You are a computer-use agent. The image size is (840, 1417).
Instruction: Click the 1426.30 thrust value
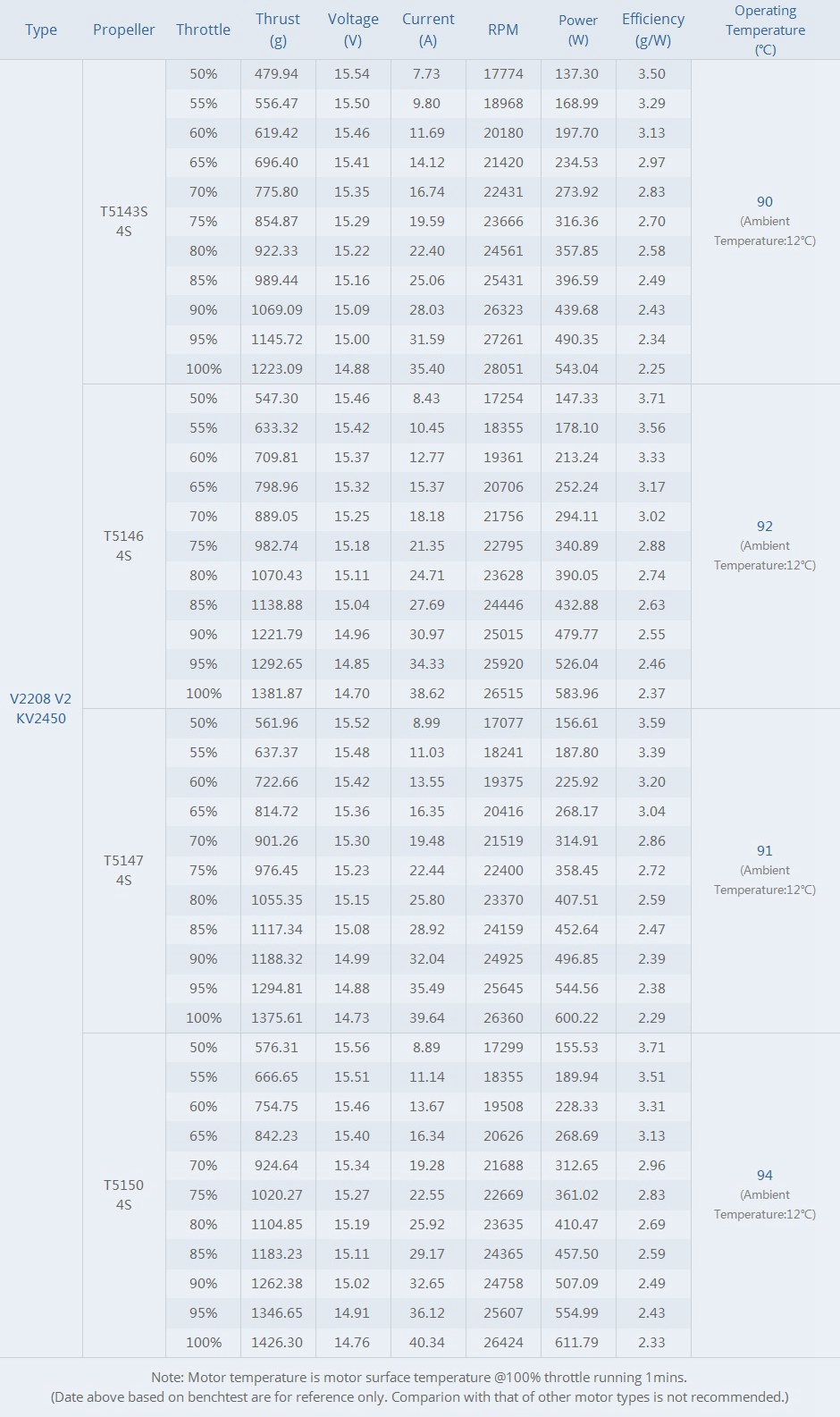pos(277,1342)
